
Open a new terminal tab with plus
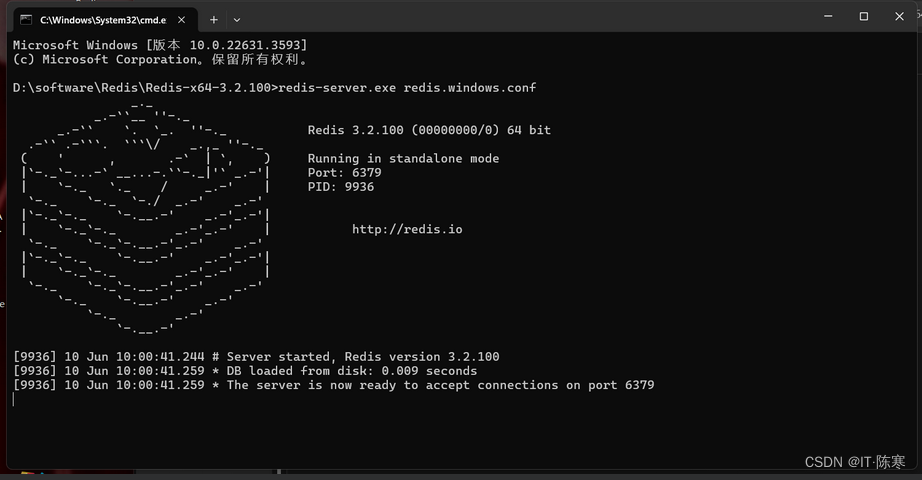[214, 20]
